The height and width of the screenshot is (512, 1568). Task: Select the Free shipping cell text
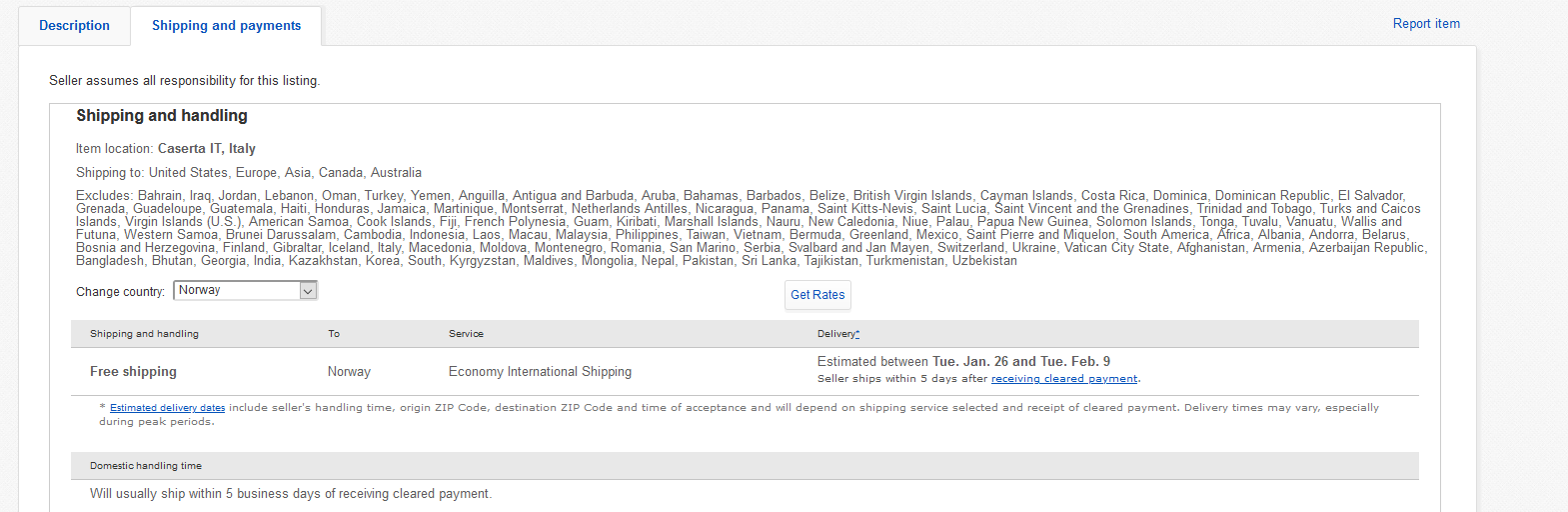point(133,371)
